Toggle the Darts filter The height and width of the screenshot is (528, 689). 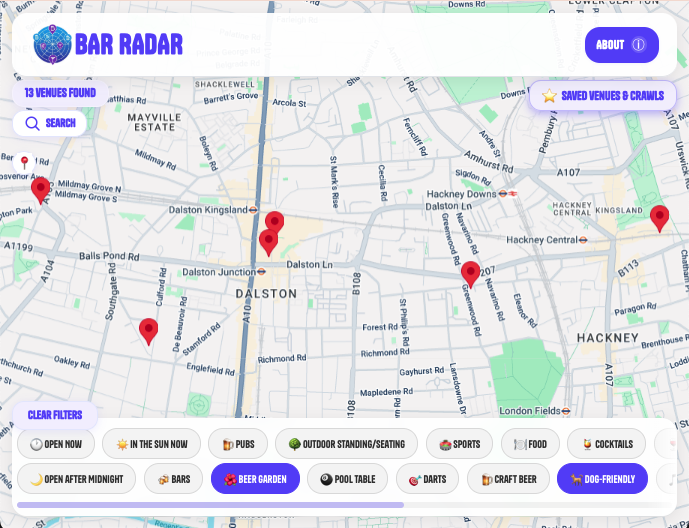[x=427, y=479]
